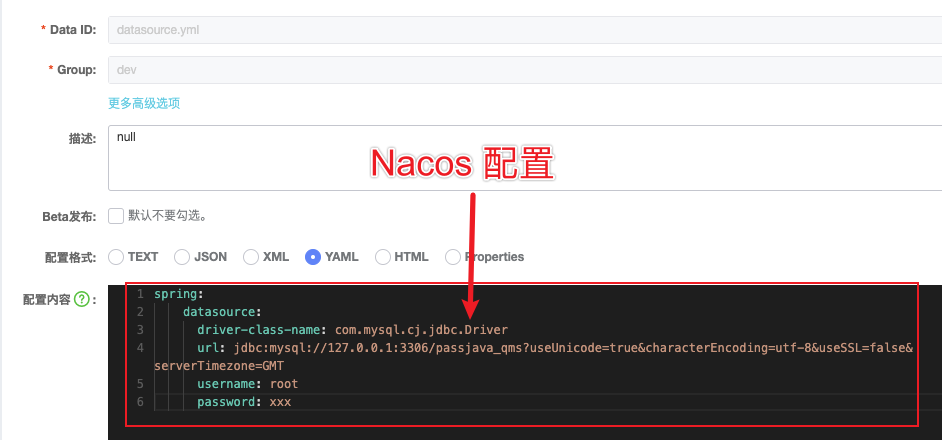Click the driver-class-name line in editor
Image resolution: width=942 pixels, height=440 pixels.
point(352,330)
